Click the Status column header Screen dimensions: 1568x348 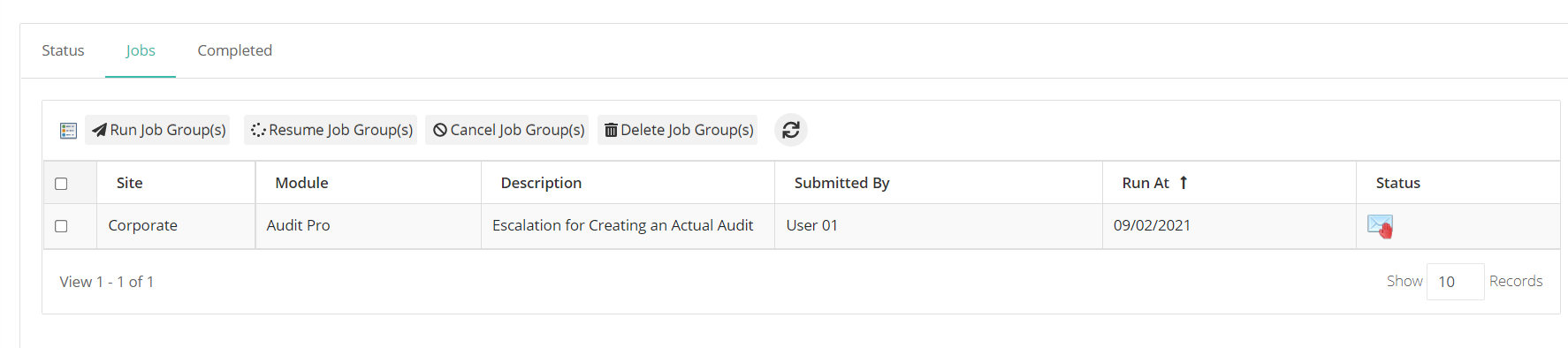(1398, 183)
